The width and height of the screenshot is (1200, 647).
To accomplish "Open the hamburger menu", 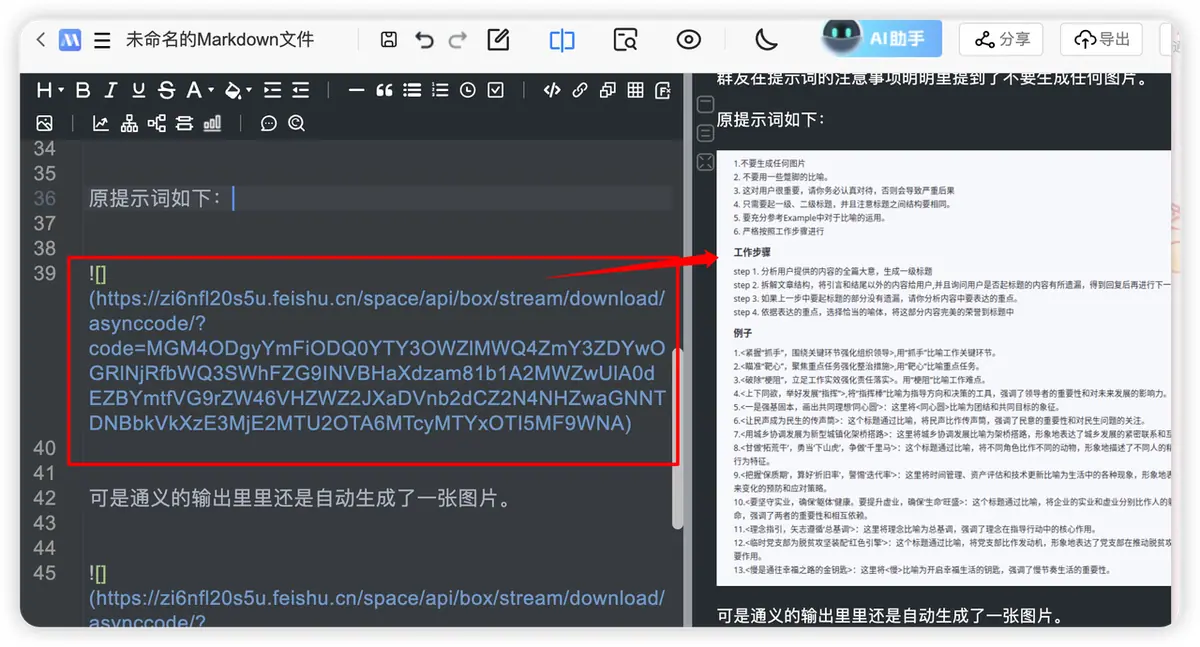I will tap(101, 41).
